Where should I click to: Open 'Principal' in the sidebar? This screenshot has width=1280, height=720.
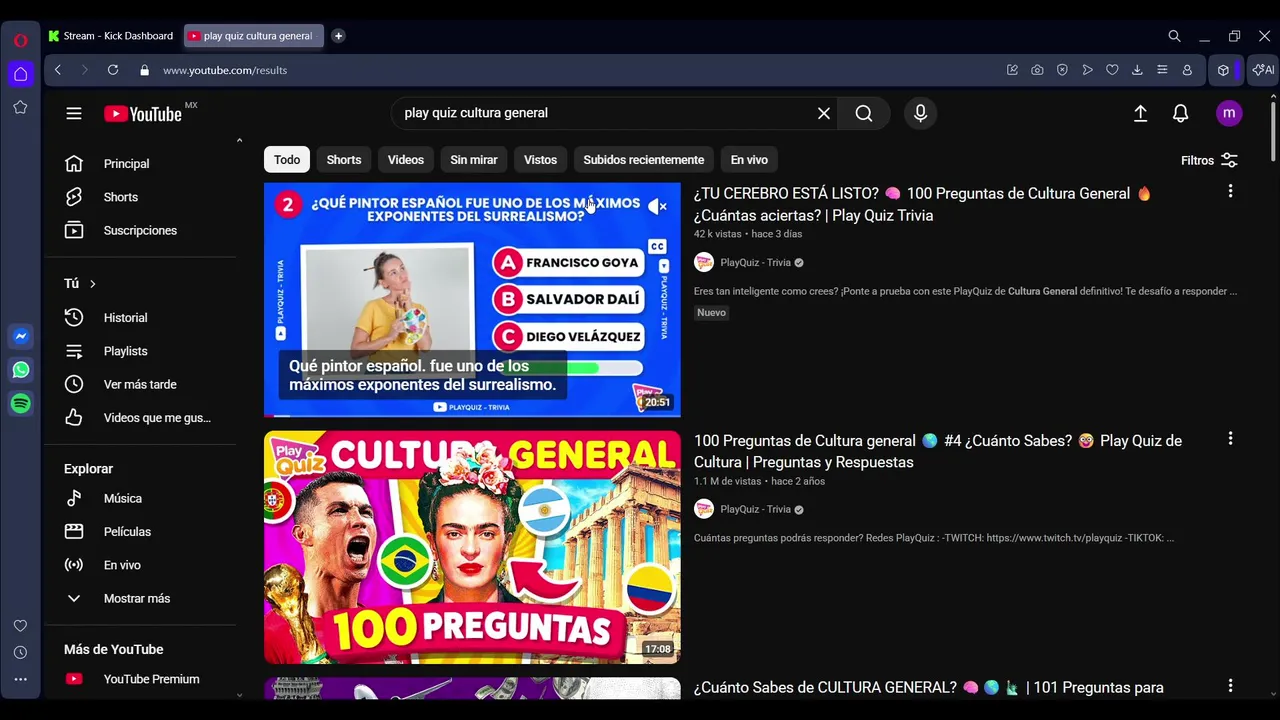coord(126,164)
